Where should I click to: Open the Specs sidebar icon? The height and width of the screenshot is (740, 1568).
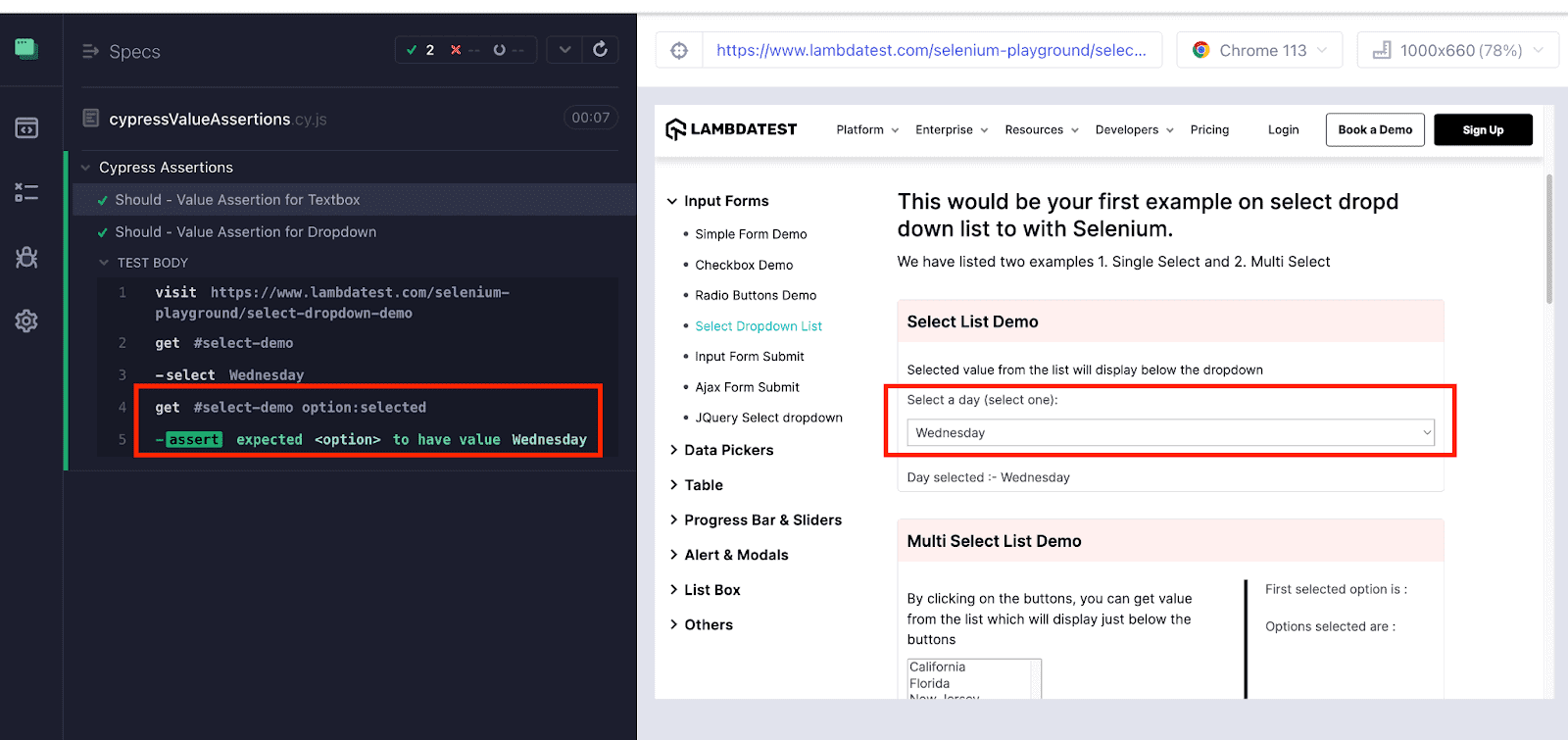click(26, 128)
